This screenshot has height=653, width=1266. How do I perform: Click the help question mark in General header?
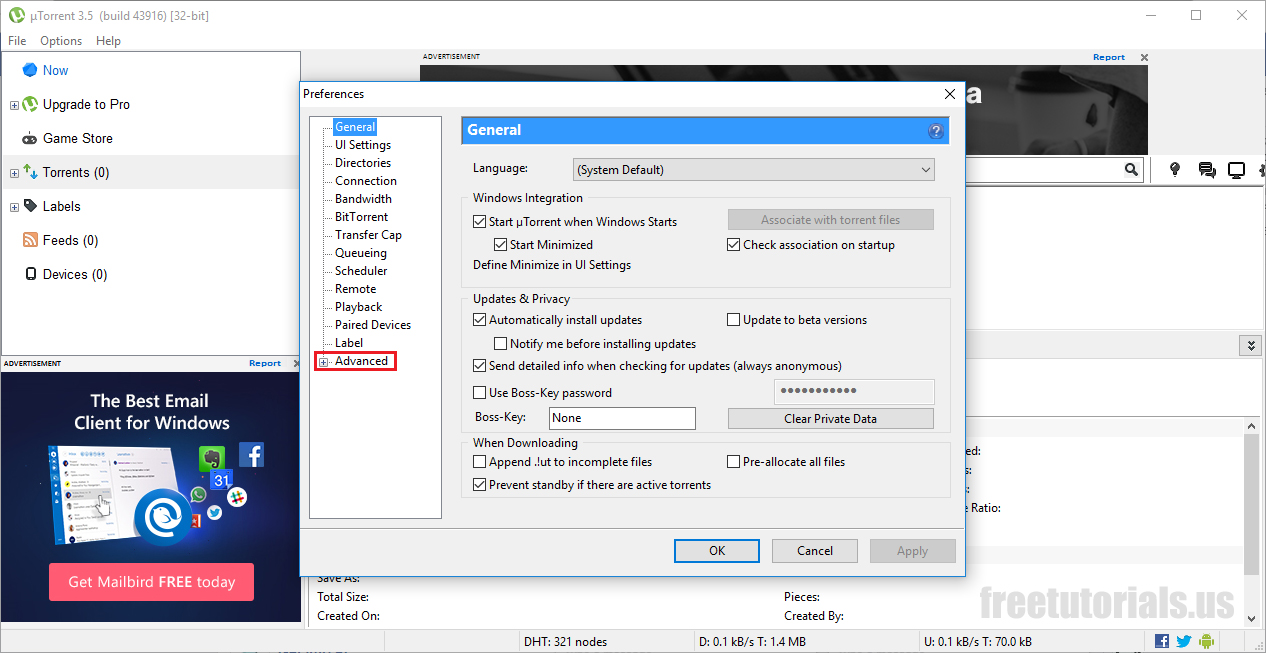point(936,131)
